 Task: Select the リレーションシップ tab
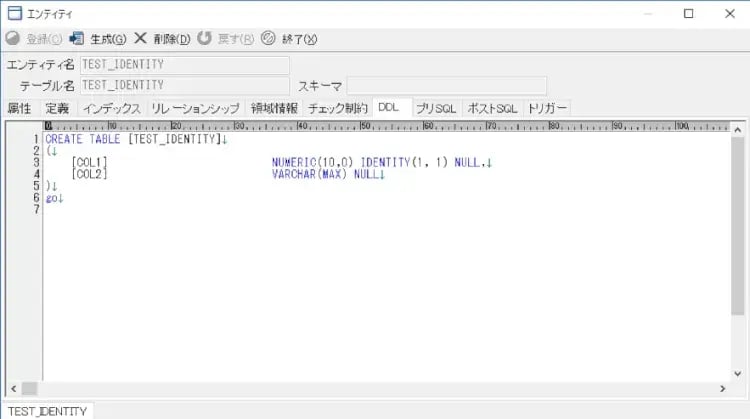point(196,108)
